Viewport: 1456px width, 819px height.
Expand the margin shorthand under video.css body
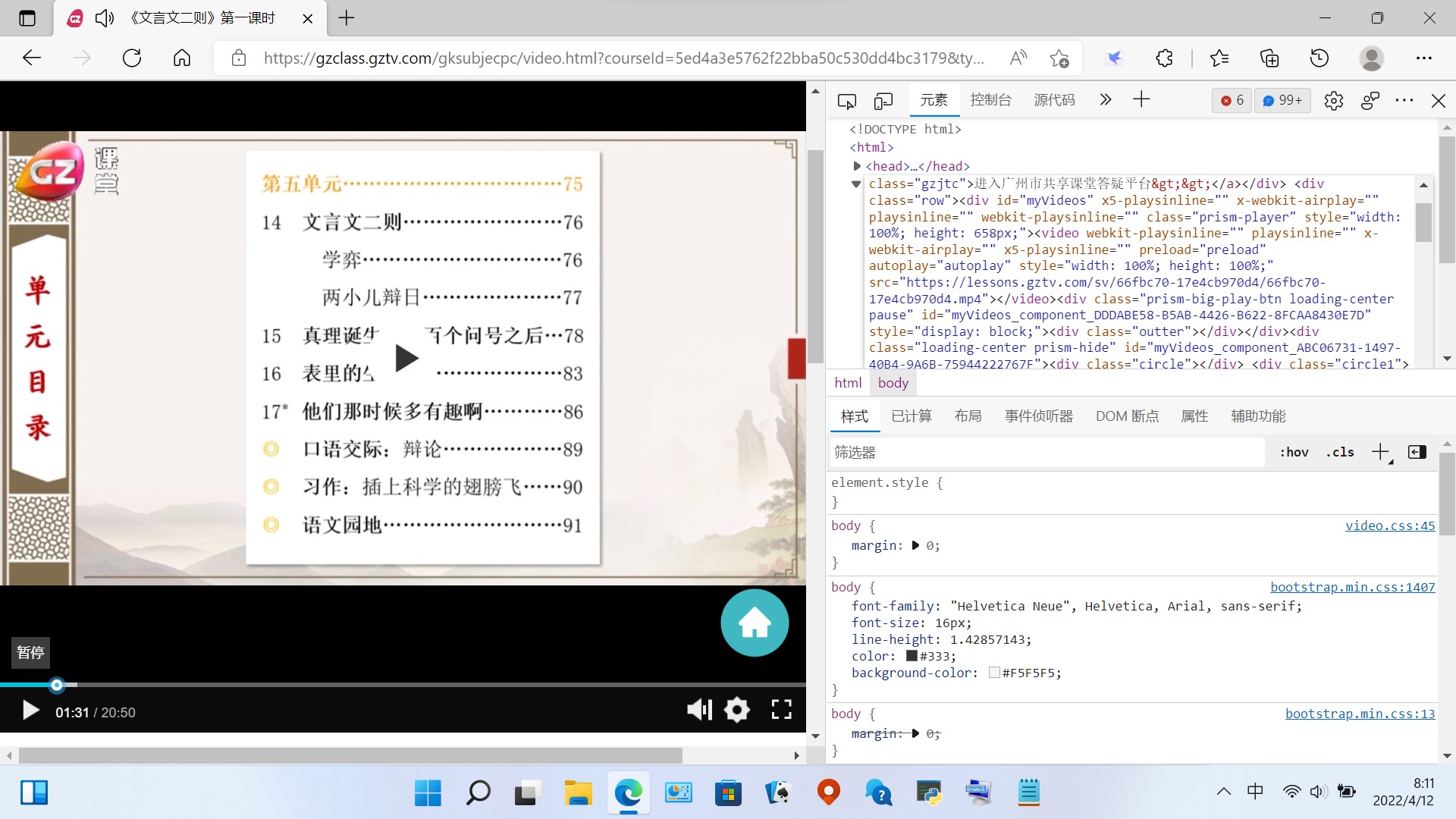[915, 545]
